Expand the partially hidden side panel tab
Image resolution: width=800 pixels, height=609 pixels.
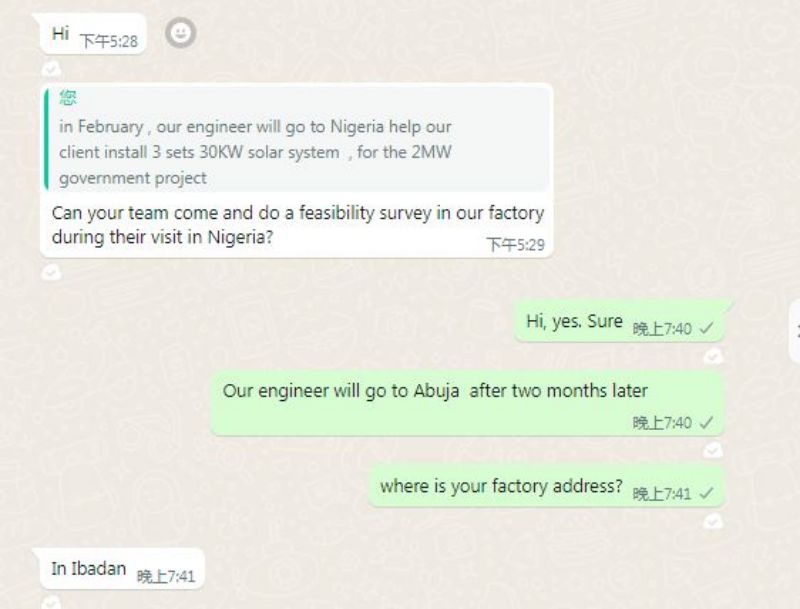pyautogui.click(x=795, y=332)
